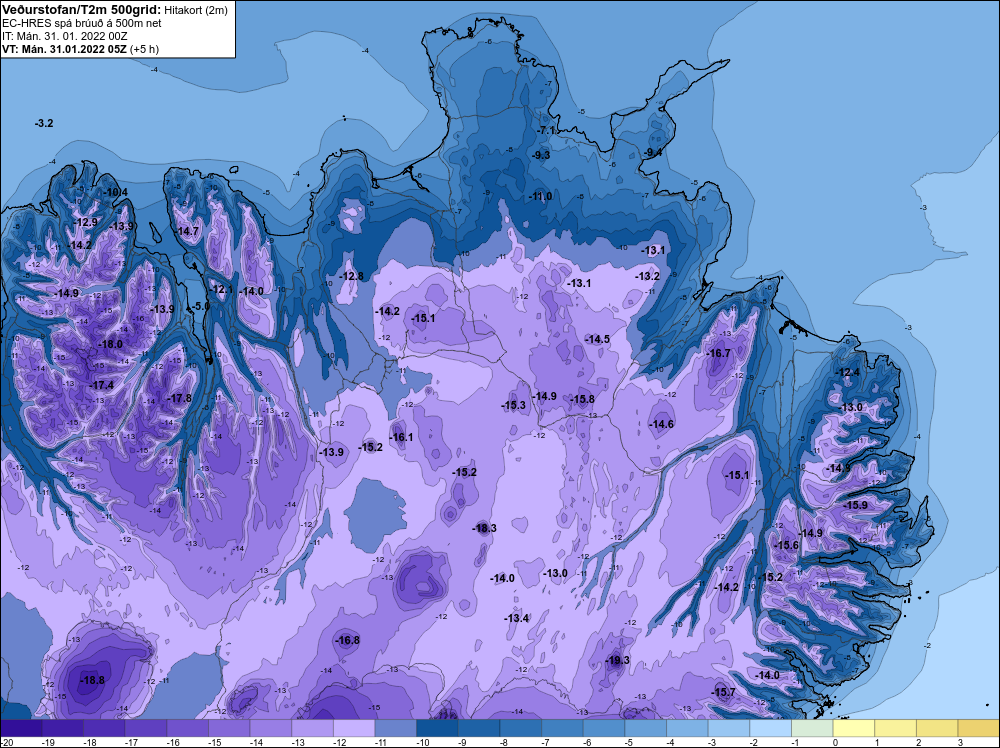This screenshot has width=1000, height=748.
Task: Click the -7.1 temperature value
Action: [546, 130]
